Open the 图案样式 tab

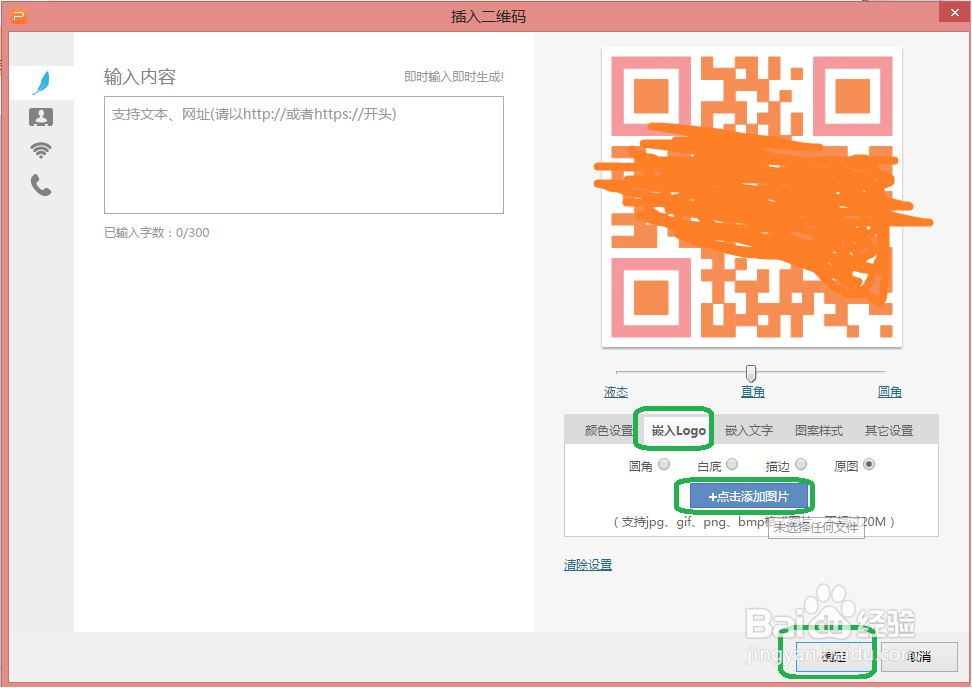(x=819, y=430)
